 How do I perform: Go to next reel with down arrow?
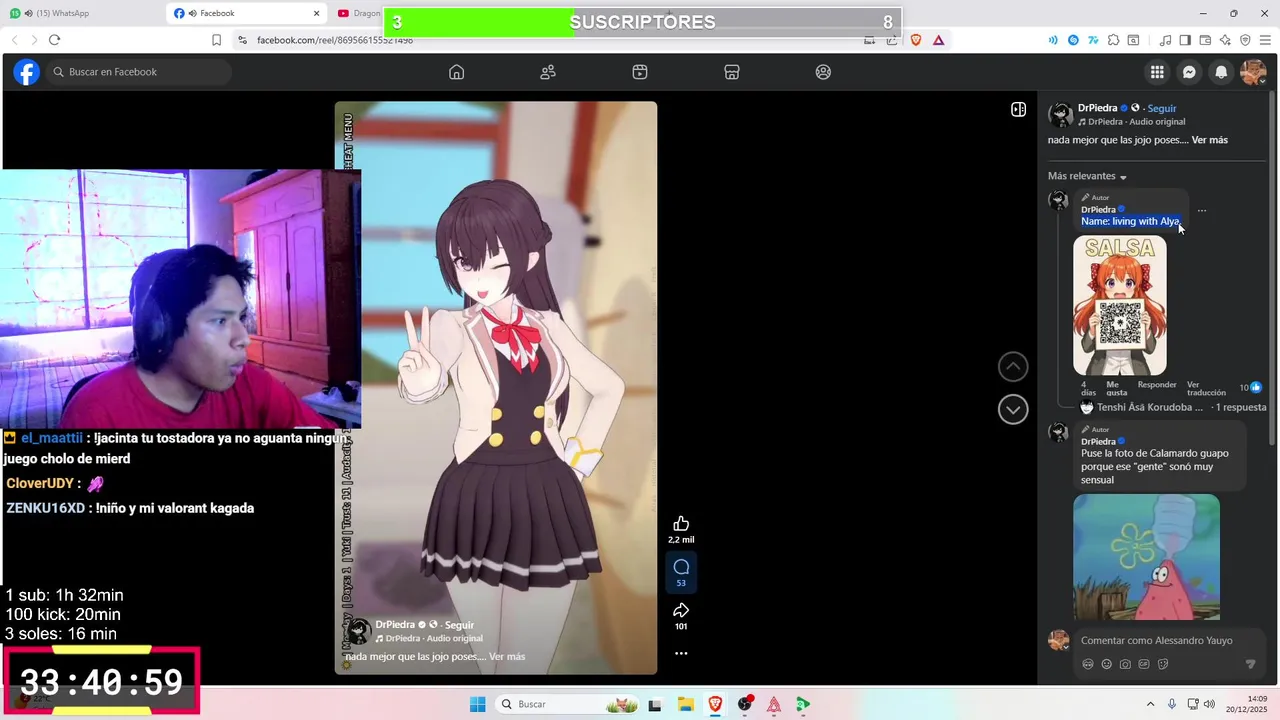coord(1013,409)
